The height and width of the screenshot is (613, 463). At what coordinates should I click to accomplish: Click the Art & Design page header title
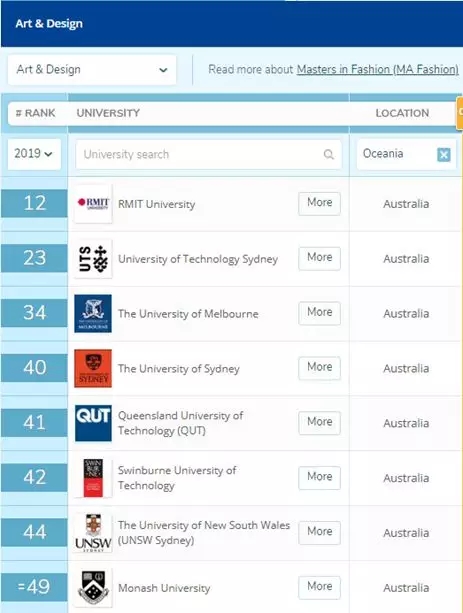coord(49,23)
